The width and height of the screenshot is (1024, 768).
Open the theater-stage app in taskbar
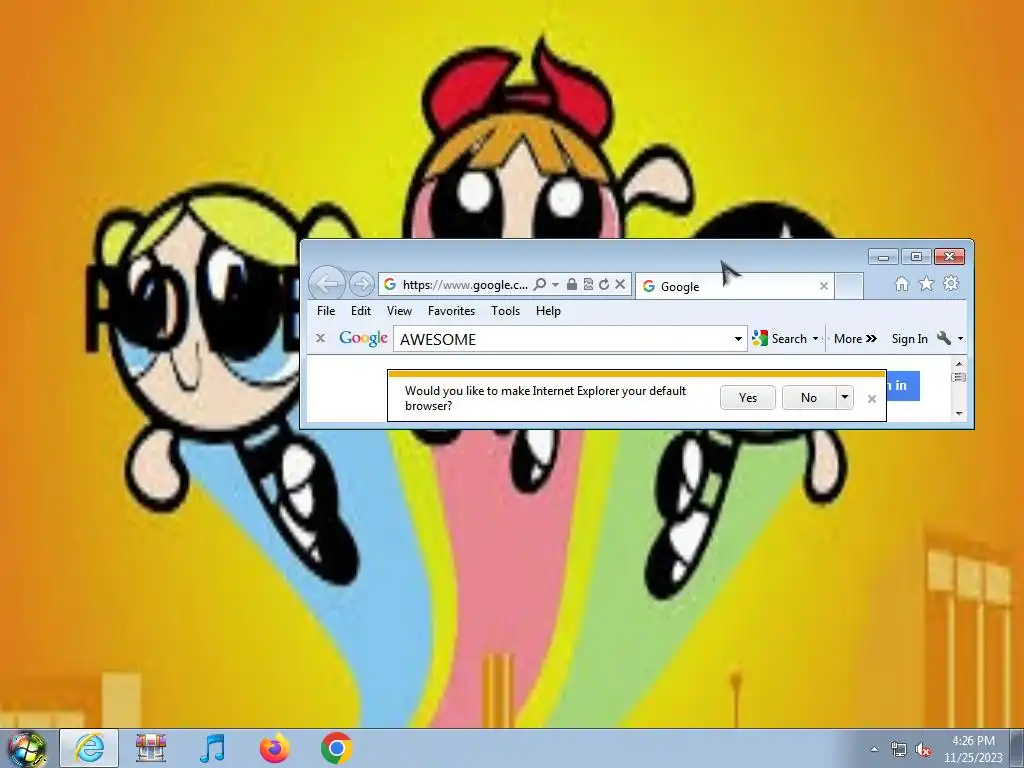tap(151, 748)
